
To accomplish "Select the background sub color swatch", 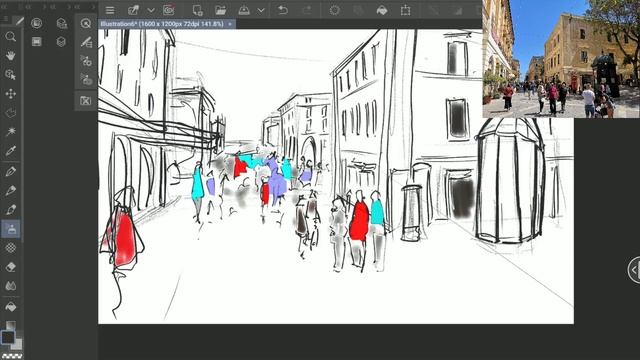I will click(16, 343).
